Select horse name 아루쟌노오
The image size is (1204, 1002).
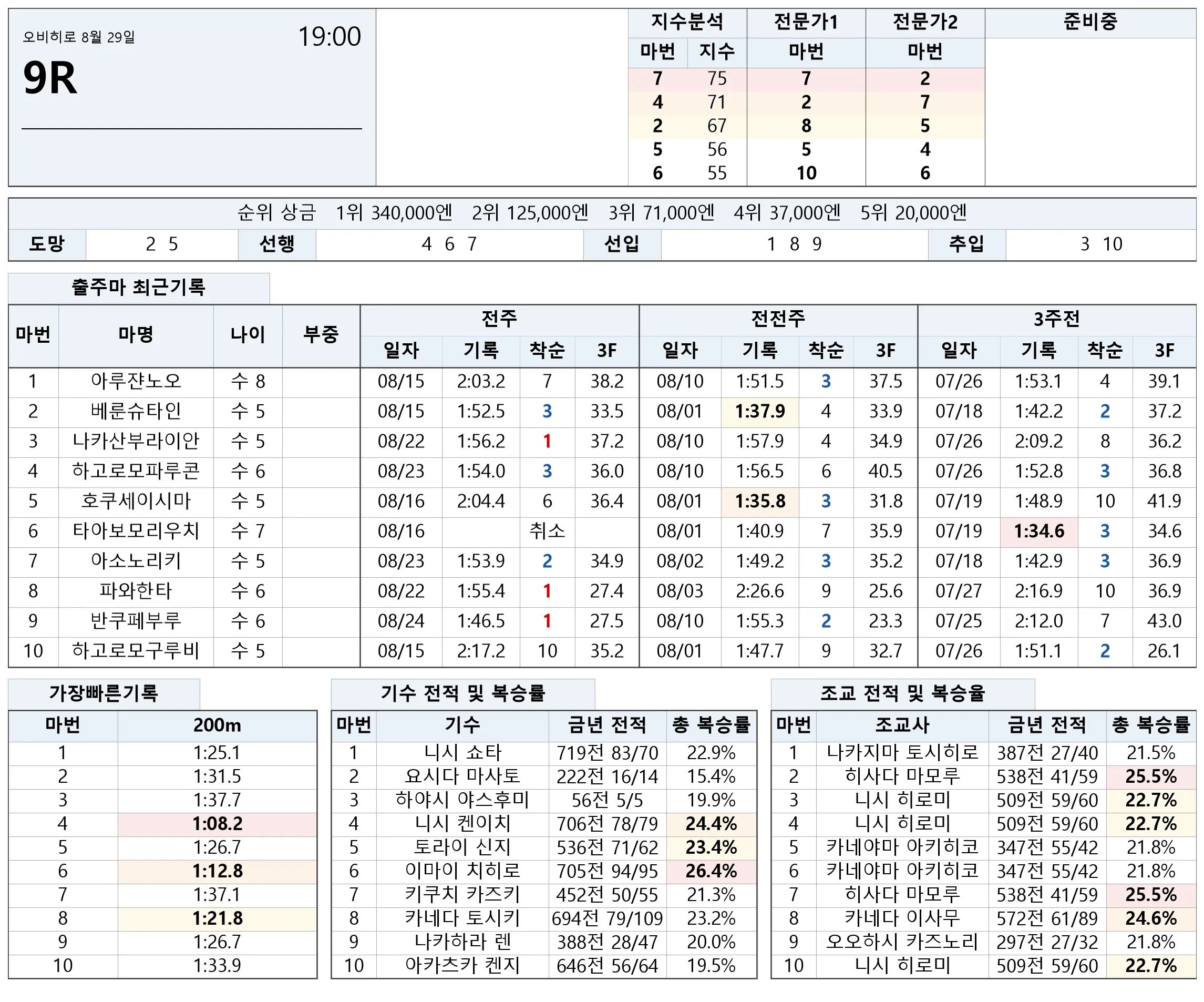[x=136, y=382]
